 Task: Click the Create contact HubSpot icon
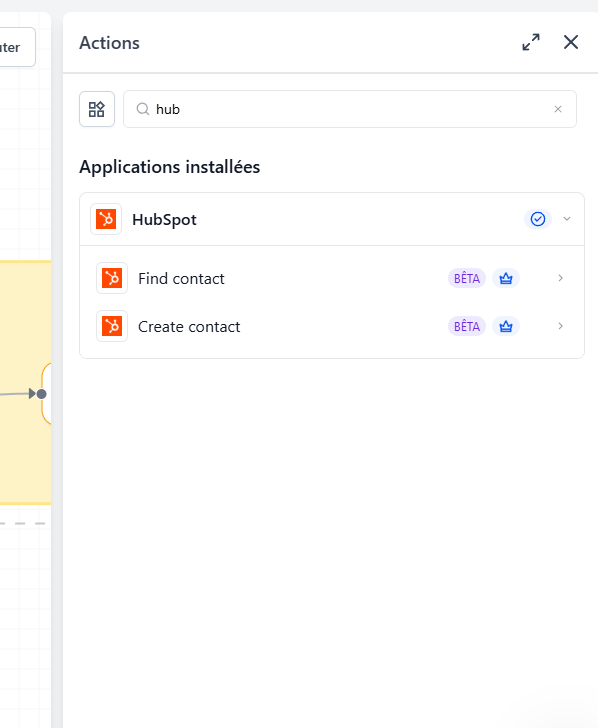tap(112, 326)
